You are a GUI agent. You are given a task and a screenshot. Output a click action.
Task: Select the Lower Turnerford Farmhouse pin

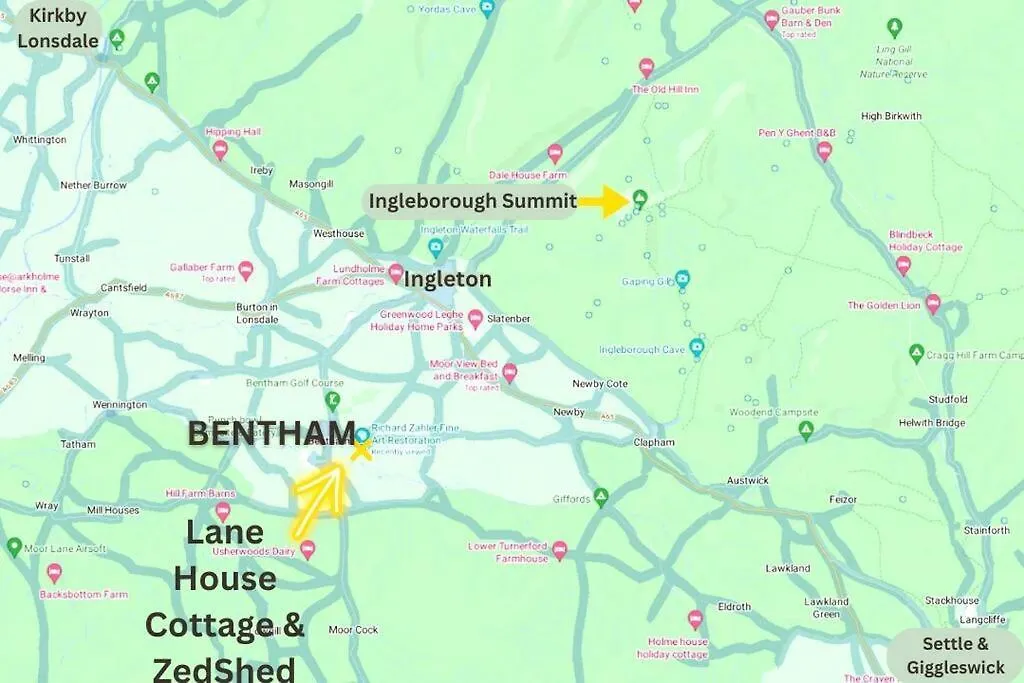(559, 550)
